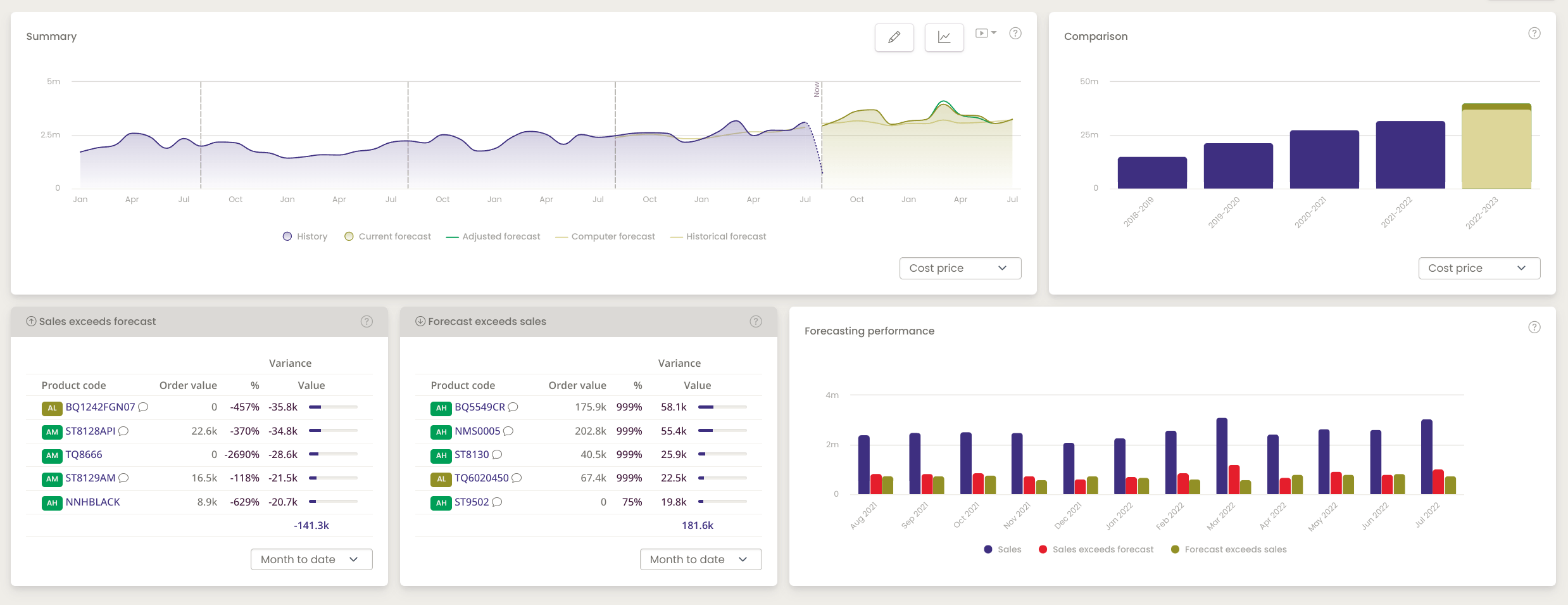Click the pencil edit icon in Summary
Screen dimensions: 1568x605
[x=894, y=37]
